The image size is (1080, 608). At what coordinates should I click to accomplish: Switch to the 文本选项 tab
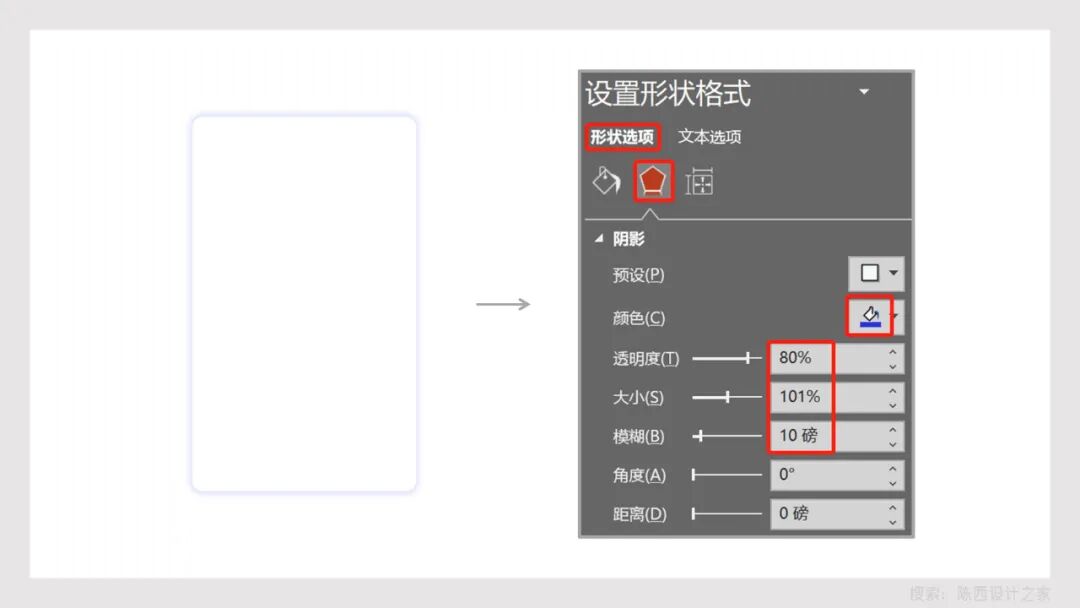(709, 136)
